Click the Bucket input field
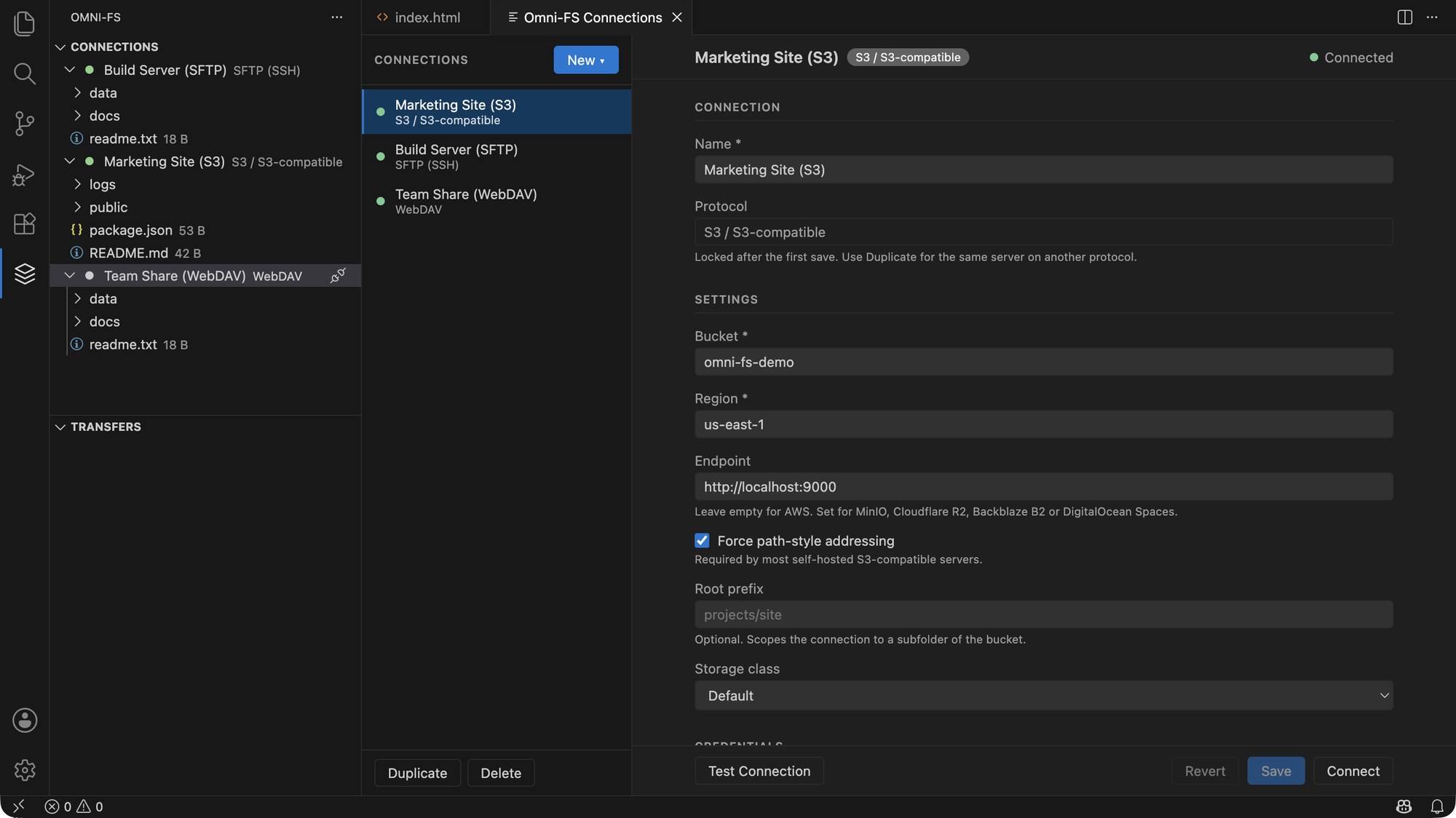The width and height of the screenshot is (1456, 818). (1043, 362)
